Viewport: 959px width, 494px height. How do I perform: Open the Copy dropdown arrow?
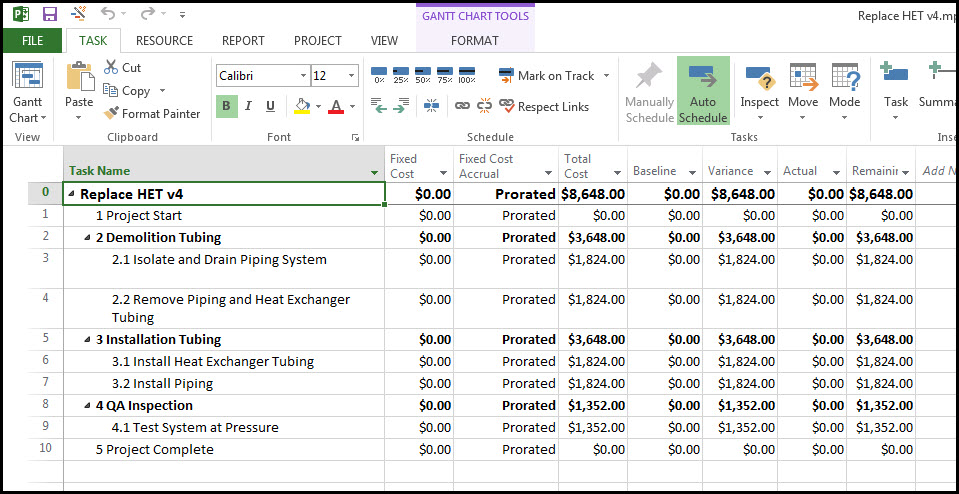[162, 90]
